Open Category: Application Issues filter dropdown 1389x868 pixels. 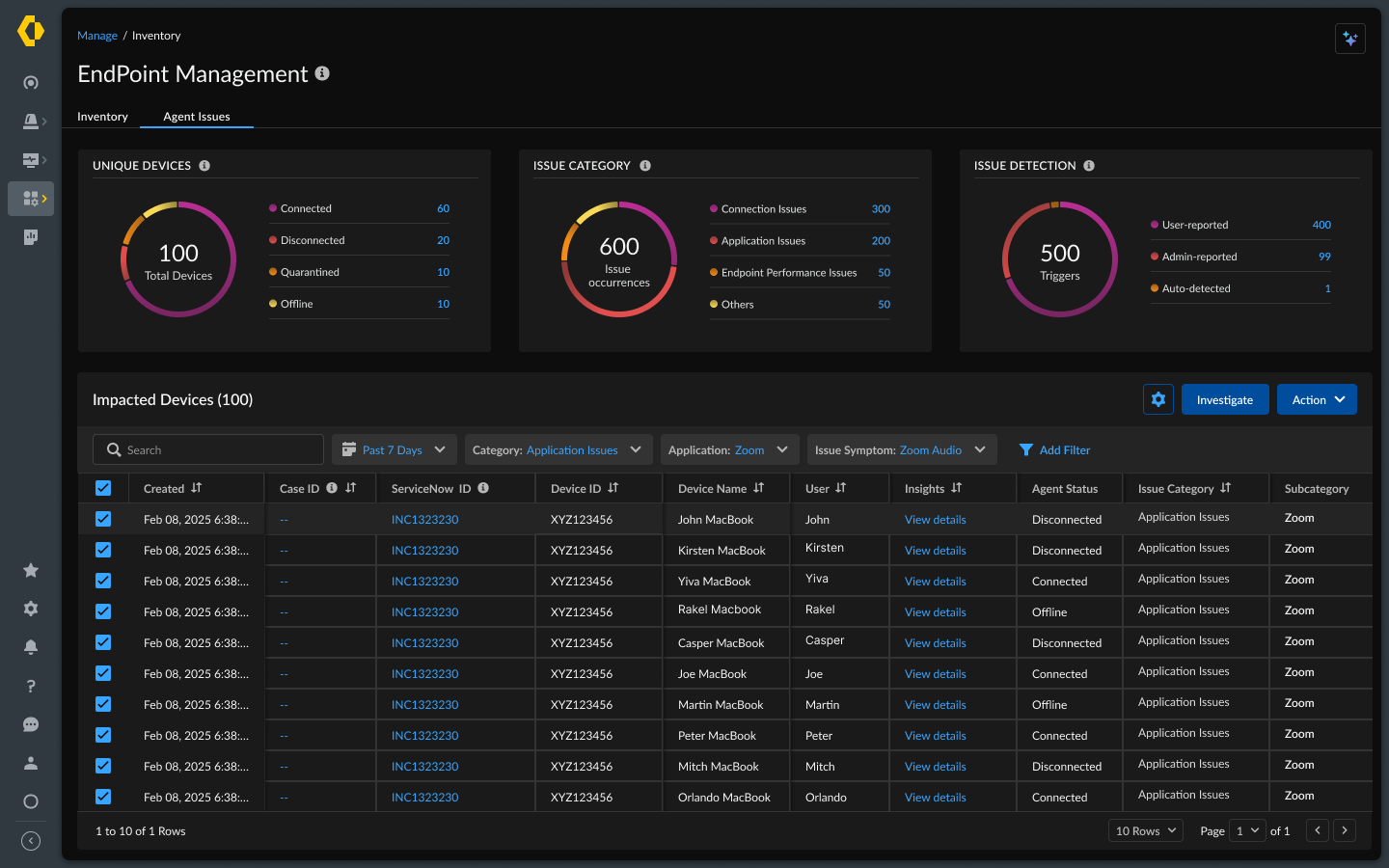[x=558, y=449]
